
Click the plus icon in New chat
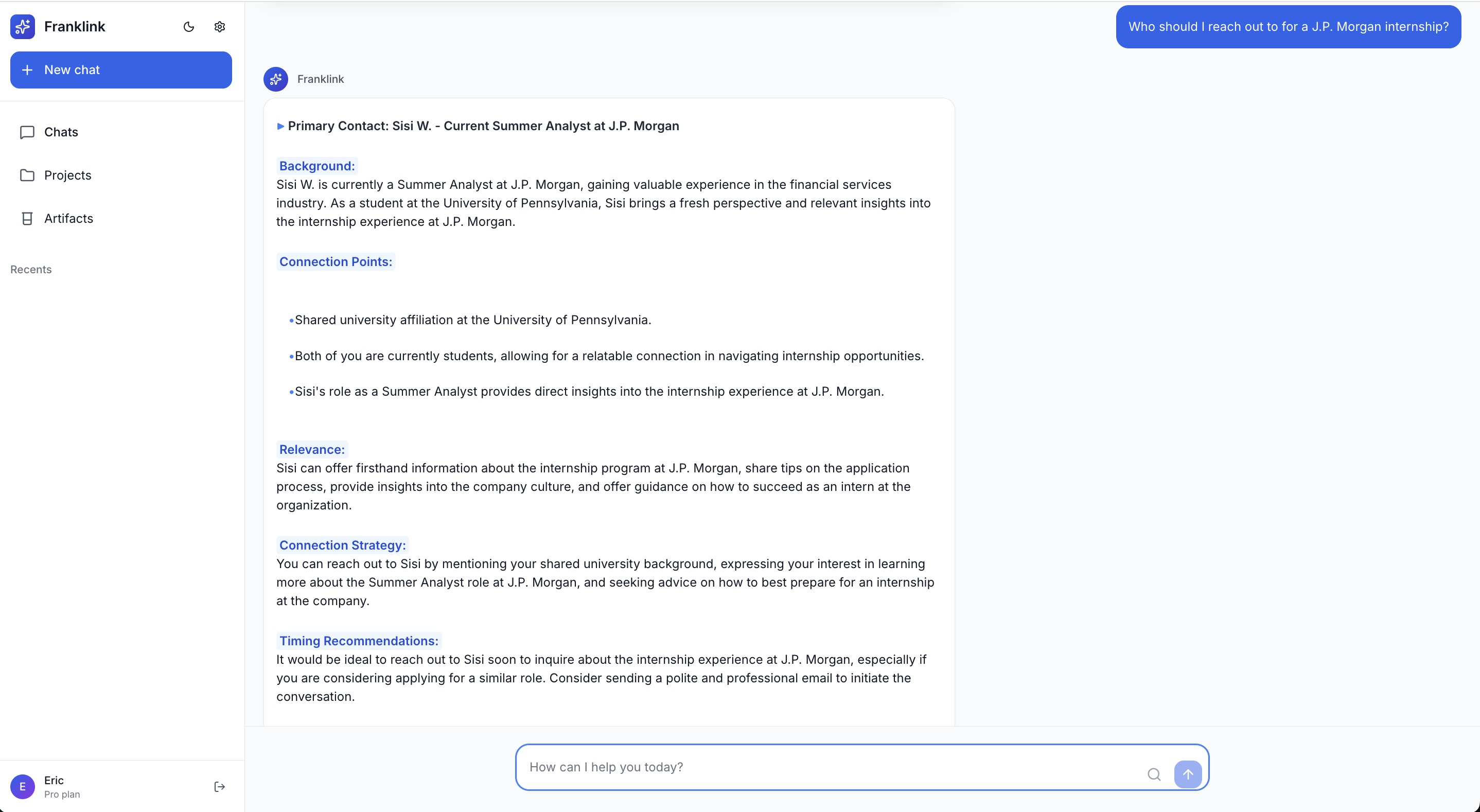[27, 70]
